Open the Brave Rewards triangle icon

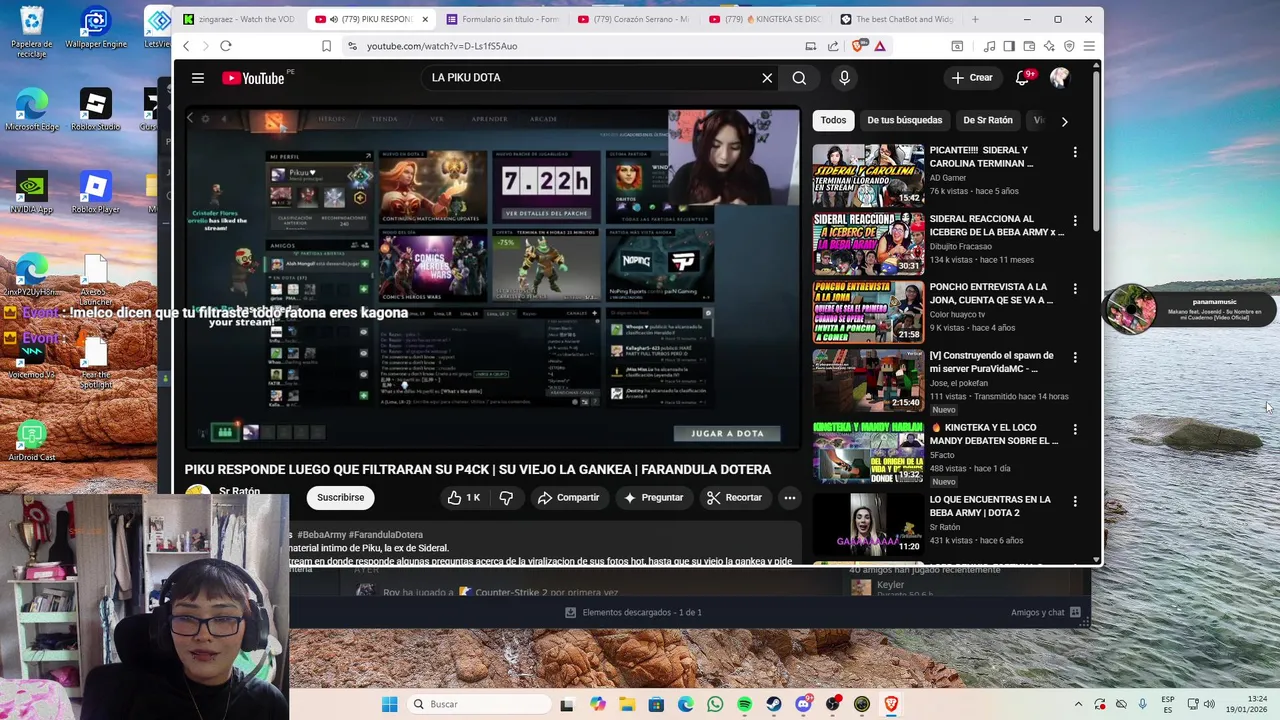[880, 46]
